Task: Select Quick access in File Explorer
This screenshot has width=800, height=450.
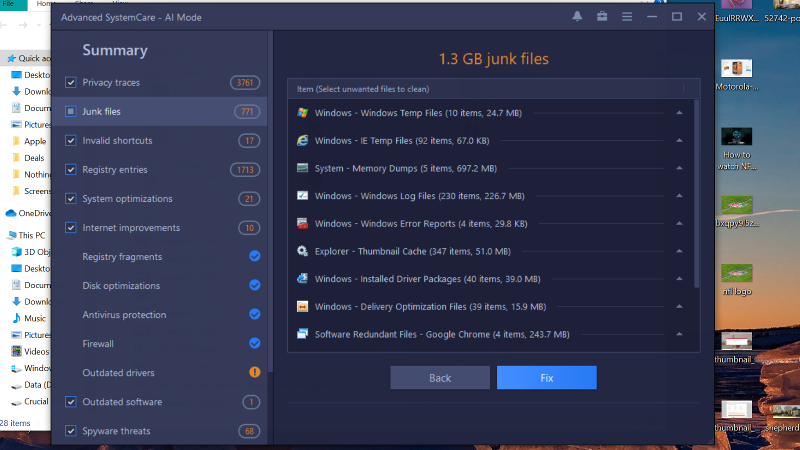Action: [x=30, y=58]
